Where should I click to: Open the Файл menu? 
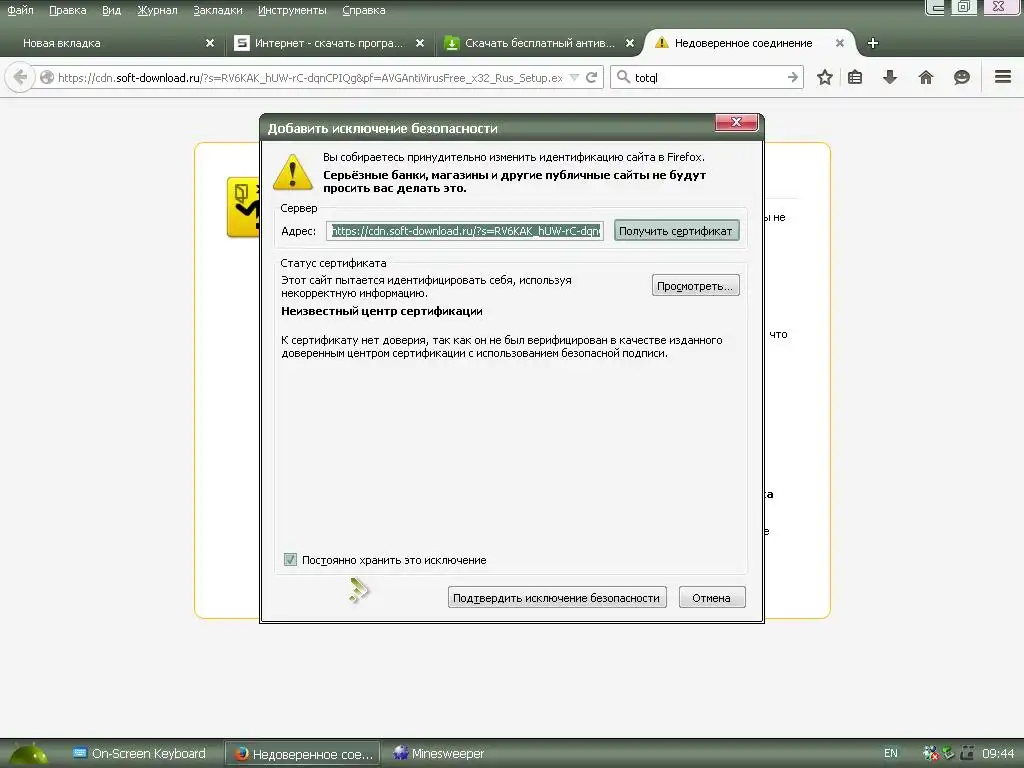[x=20, y=10]
